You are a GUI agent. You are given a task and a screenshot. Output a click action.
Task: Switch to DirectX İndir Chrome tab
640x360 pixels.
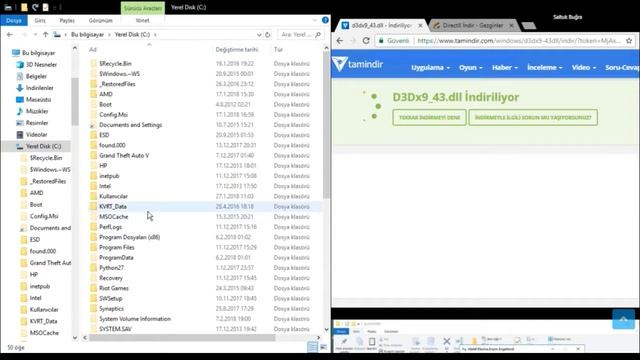point(473,25)
